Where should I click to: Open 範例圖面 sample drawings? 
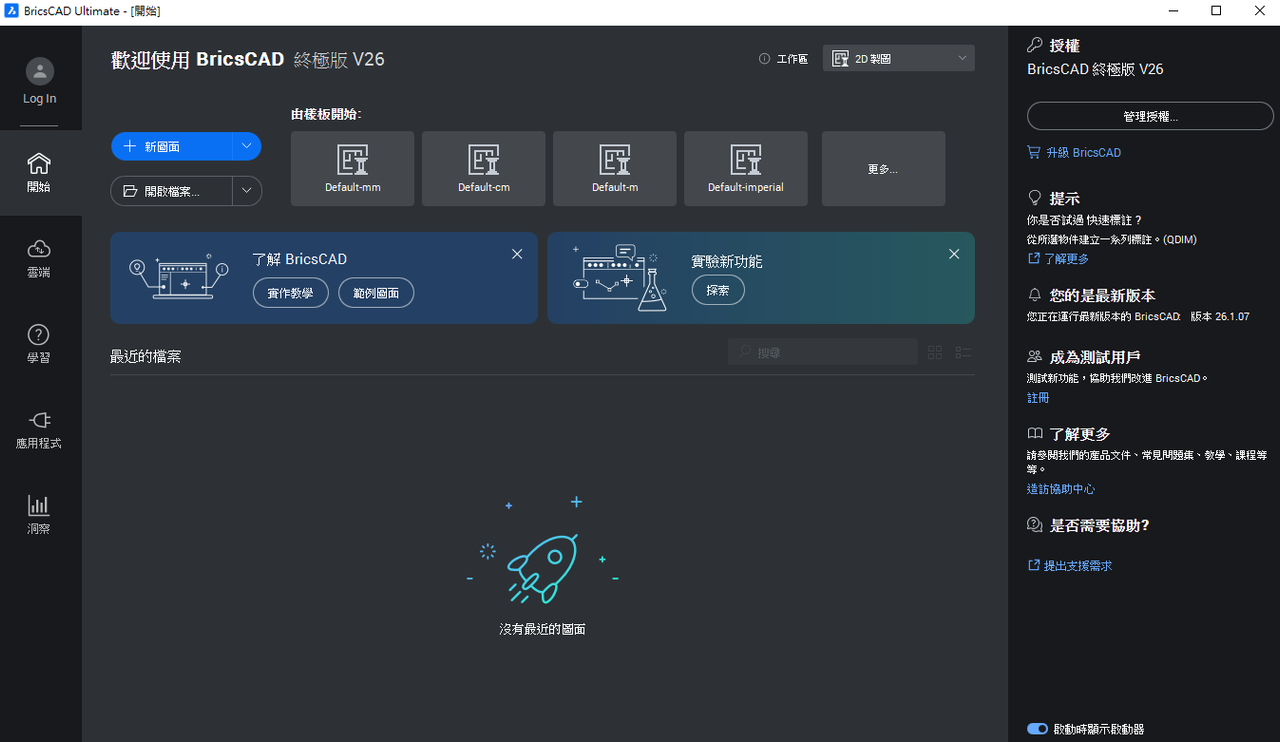[x=376, y=293]
